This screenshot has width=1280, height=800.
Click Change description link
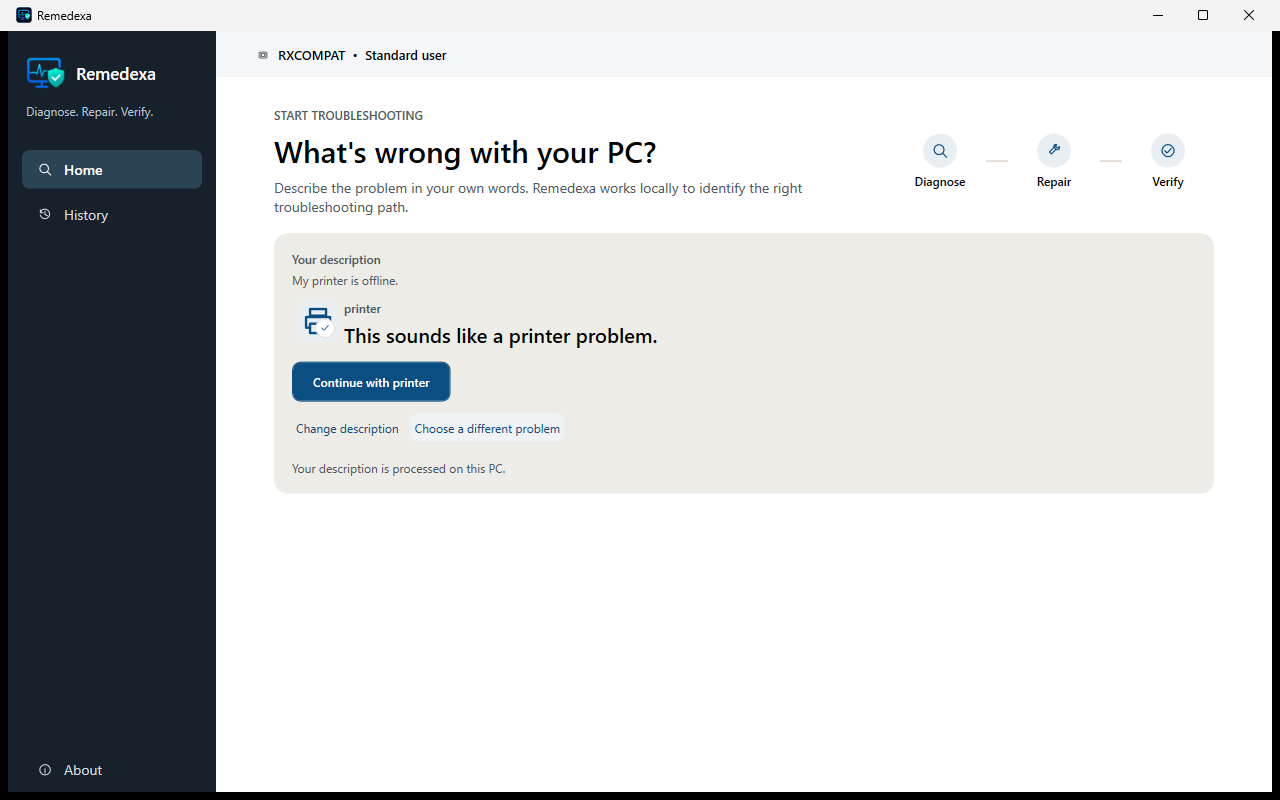(x=347, y=428)
